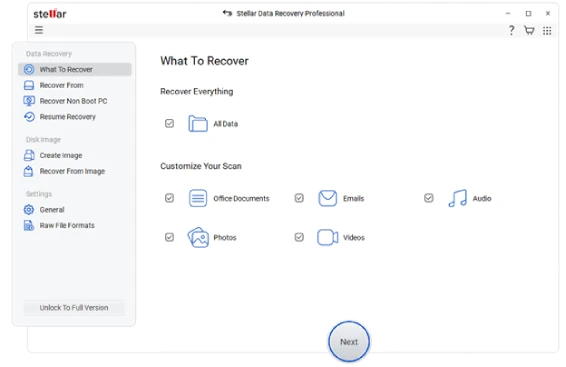Image resolution: width=566 pixels, height=367 pixels.
Task: Click the All Data folder icon
Action: [198, 124]
